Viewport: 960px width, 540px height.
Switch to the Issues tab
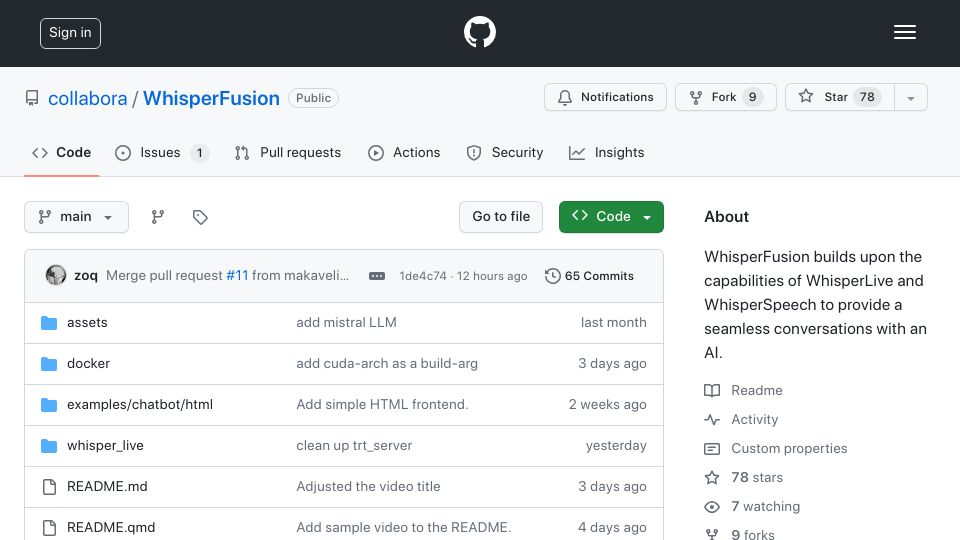click(162, 152)
